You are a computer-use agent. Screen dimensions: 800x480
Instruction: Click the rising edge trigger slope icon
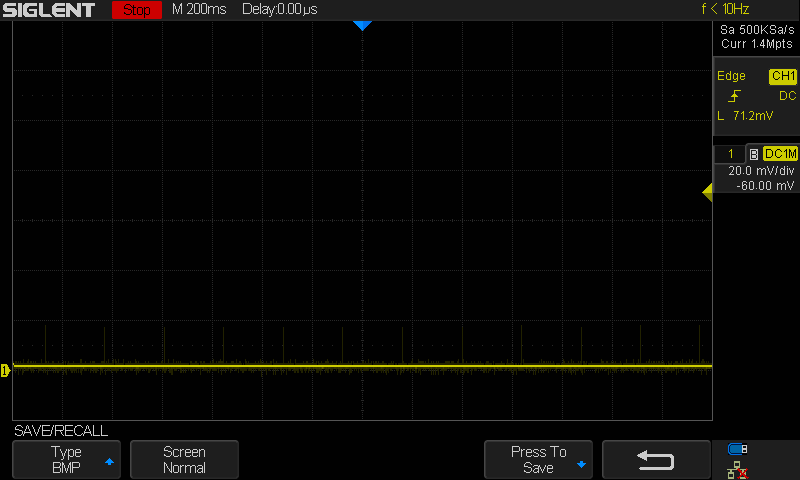coord(734,96)
